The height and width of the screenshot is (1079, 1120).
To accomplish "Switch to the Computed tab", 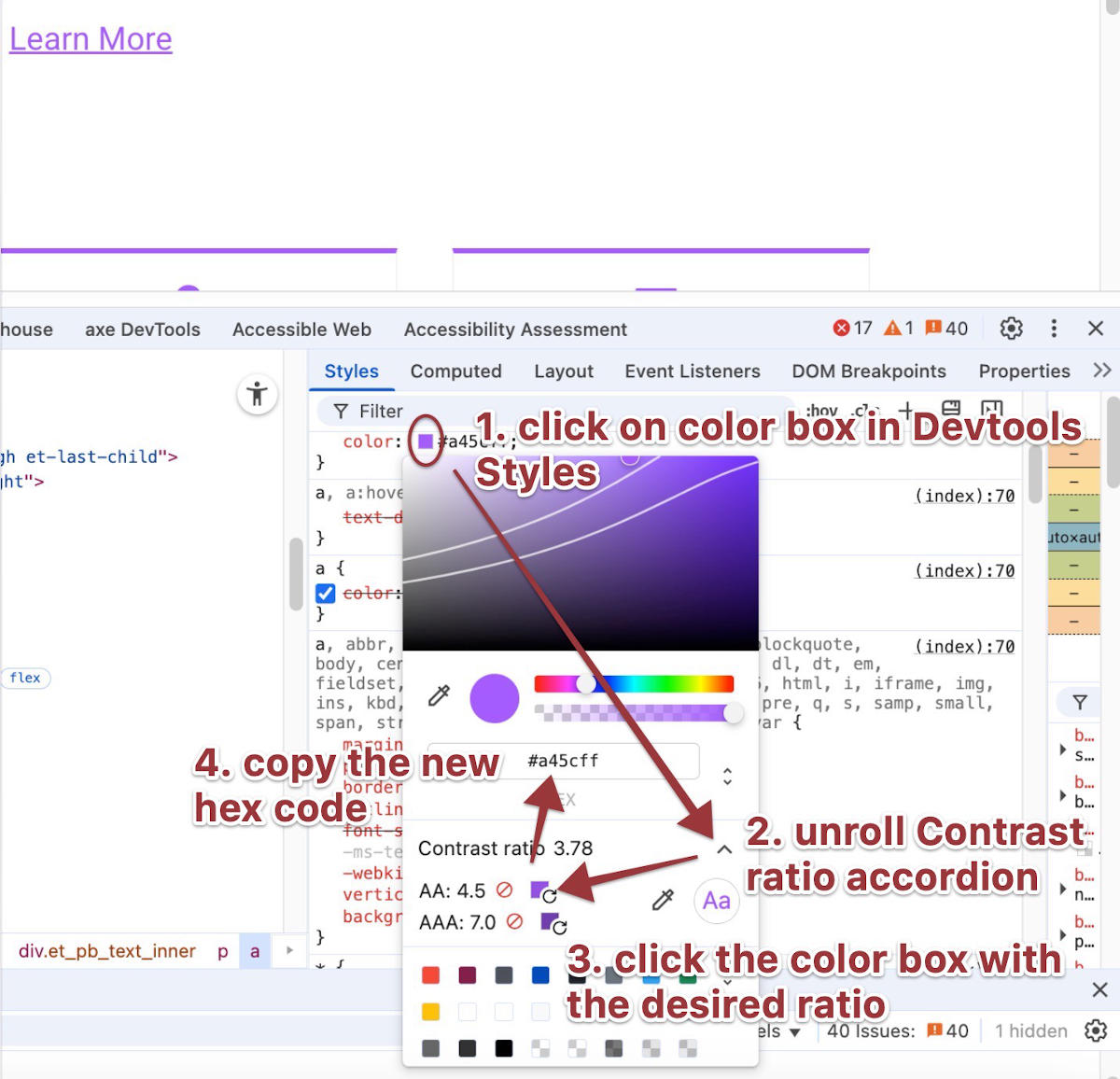I will tap(455, 371).
